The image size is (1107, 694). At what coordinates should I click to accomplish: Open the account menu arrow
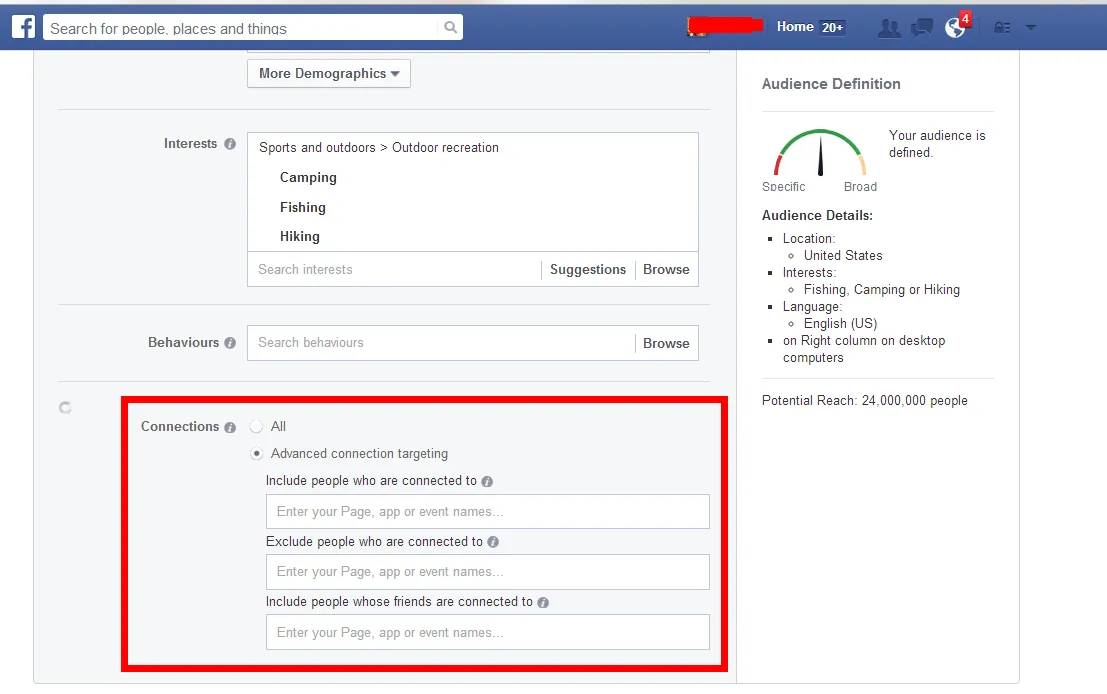point(1031,28)
